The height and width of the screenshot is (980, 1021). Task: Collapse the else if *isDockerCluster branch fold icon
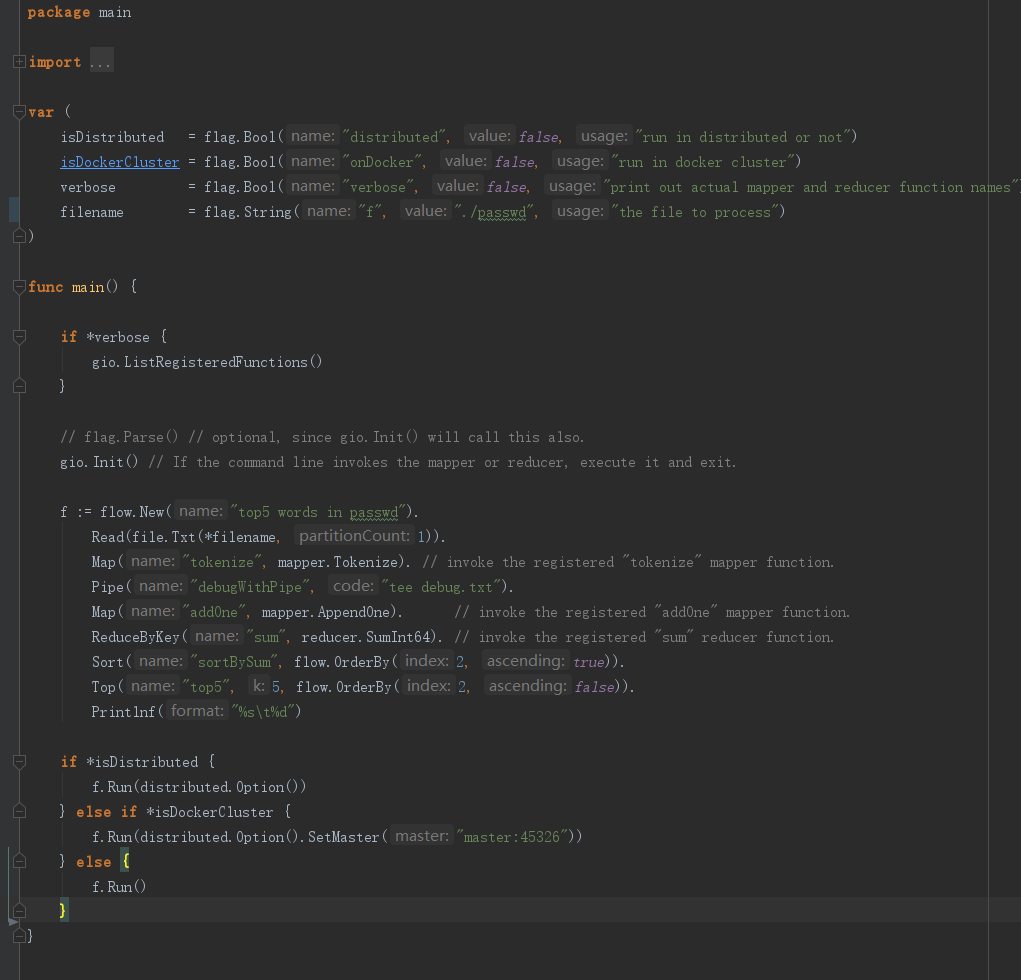point(20,811)
